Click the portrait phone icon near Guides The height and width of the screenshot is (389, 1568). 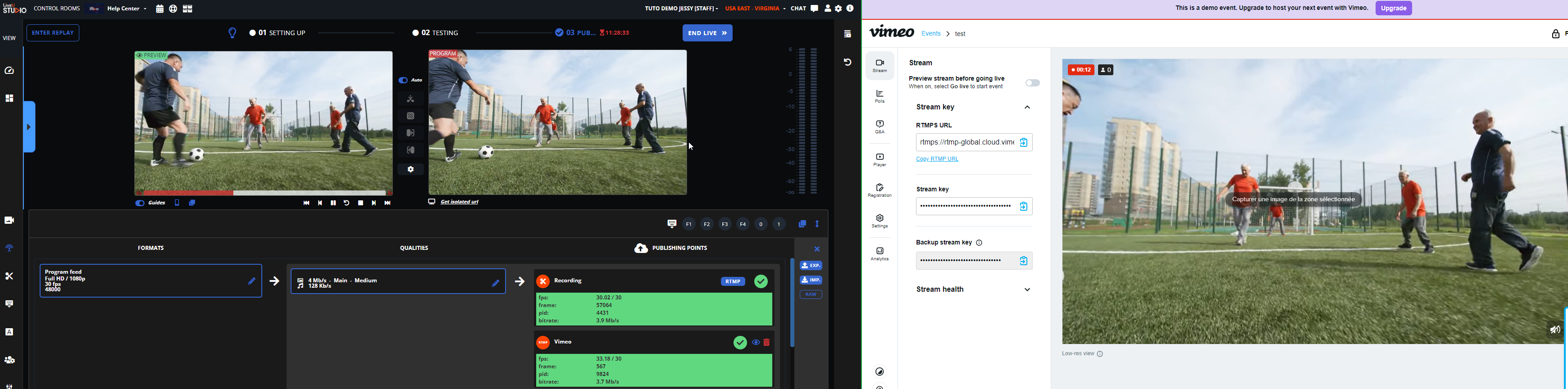click(177, 203)
